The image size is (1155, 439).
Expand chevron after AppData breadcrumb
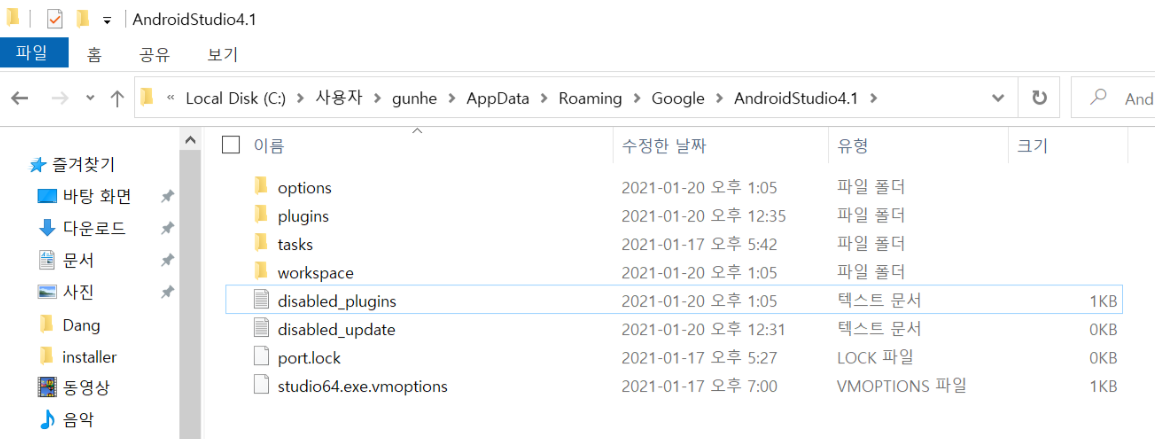544,98
